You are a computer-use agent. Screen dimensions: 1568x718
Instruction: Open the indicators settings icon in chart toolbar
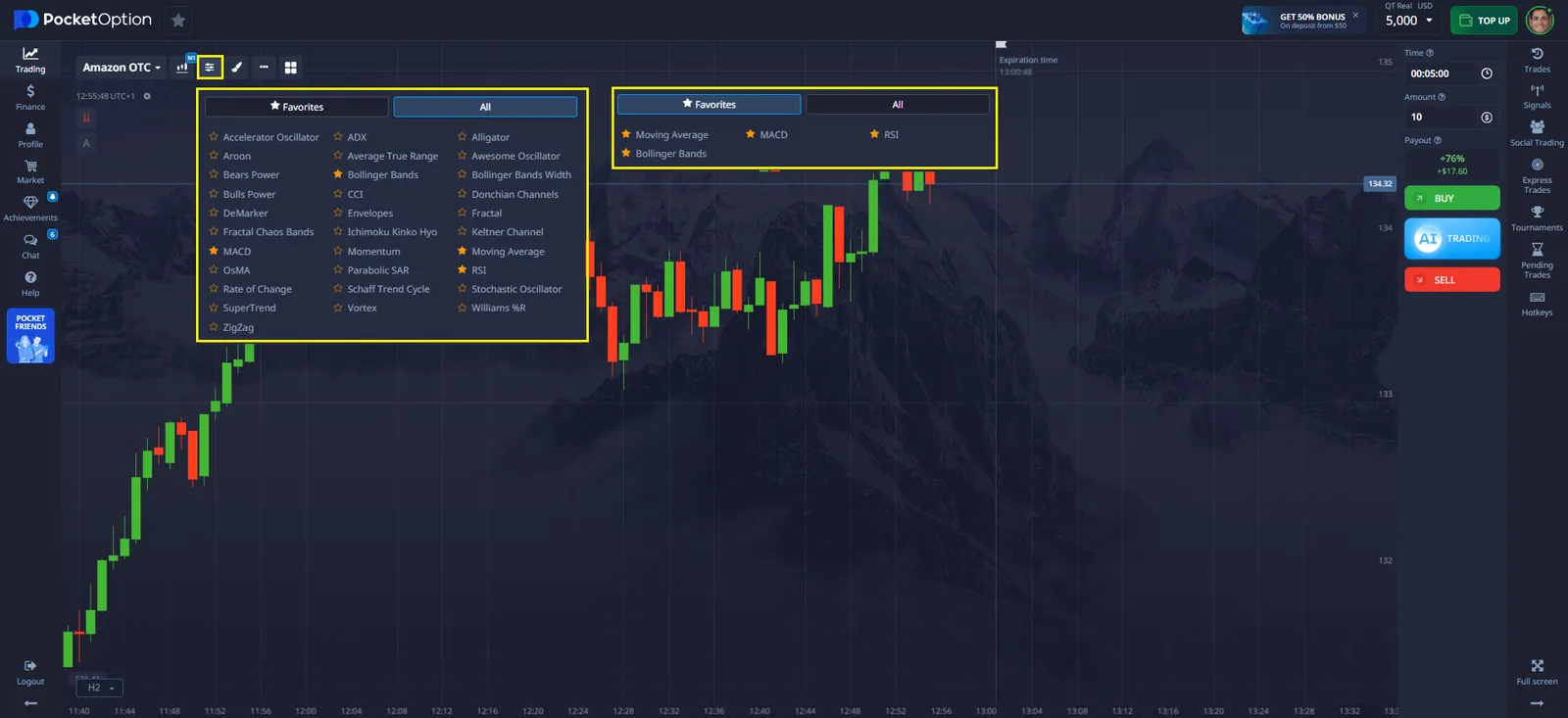210,68
